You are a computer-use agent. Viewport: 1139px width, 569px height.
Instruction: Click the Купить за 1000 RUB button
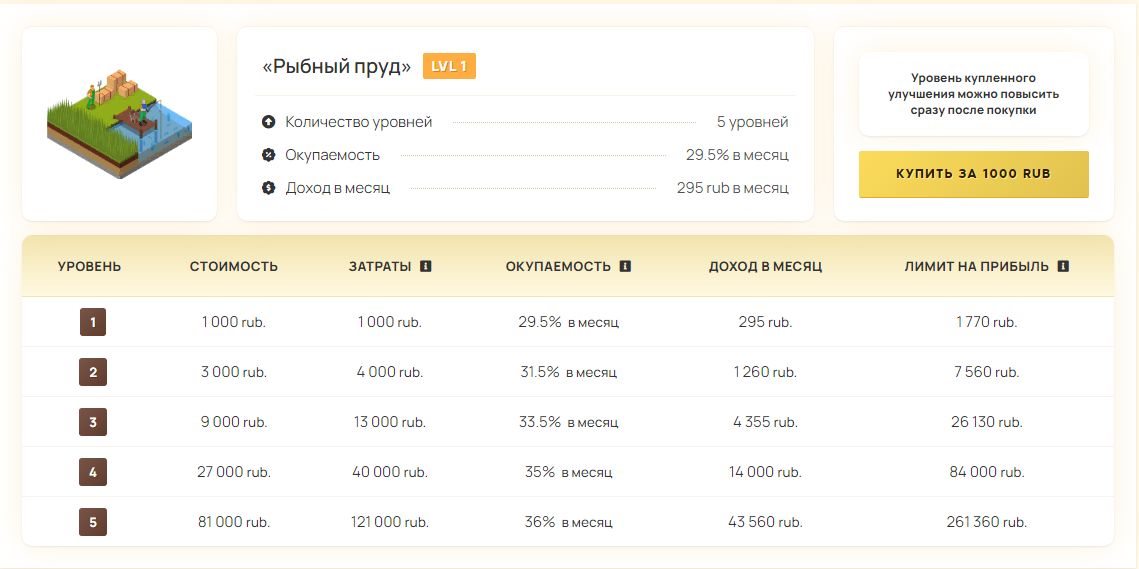pos(973,174)
